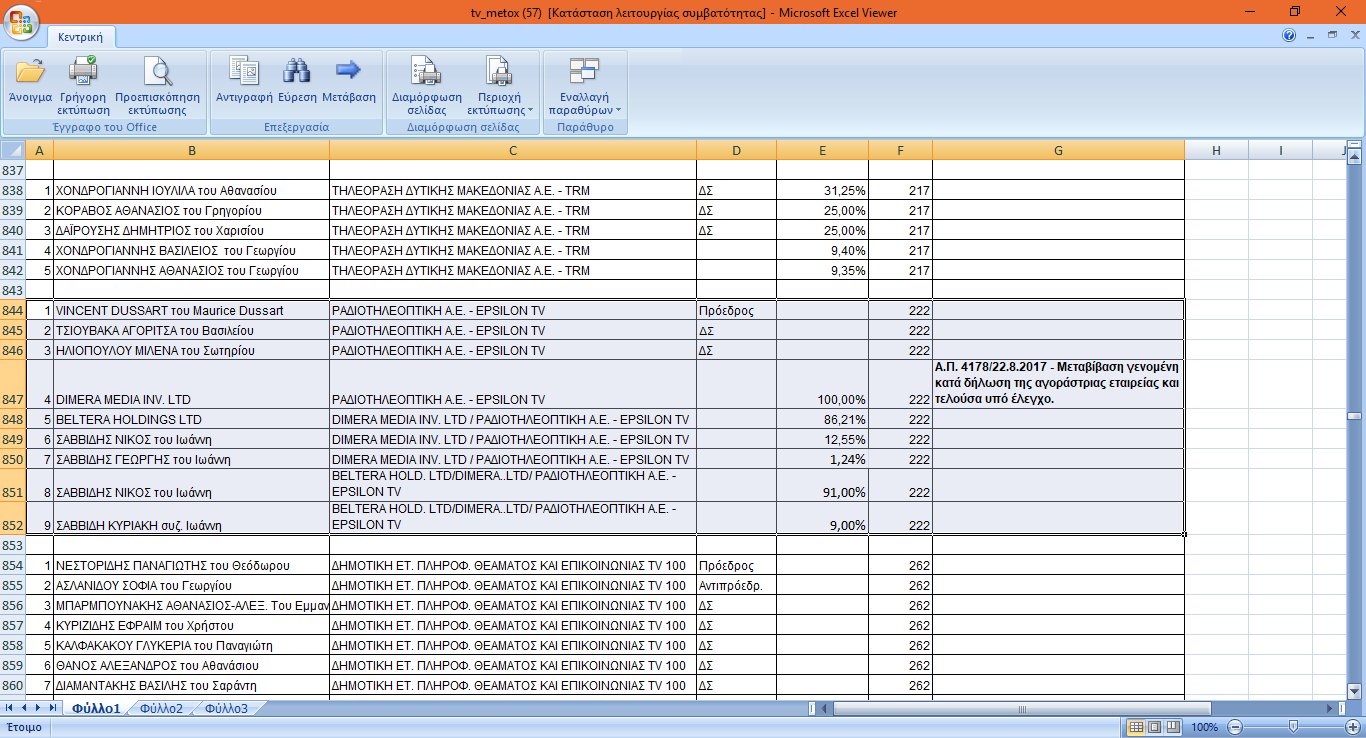Viewport: 1366px width, 738px height.
Task: Minimize the workbook window inside Excel
Action: coord(1310,35)
